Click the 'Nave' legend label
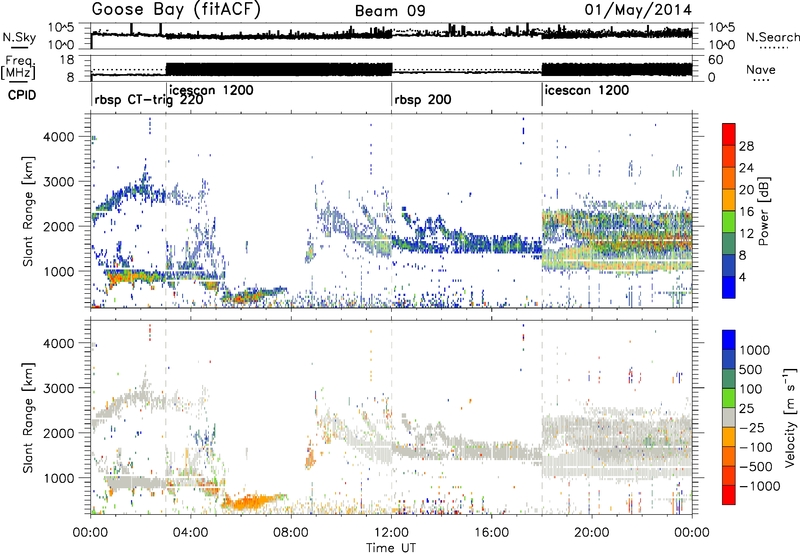 [x=761, y=69]
